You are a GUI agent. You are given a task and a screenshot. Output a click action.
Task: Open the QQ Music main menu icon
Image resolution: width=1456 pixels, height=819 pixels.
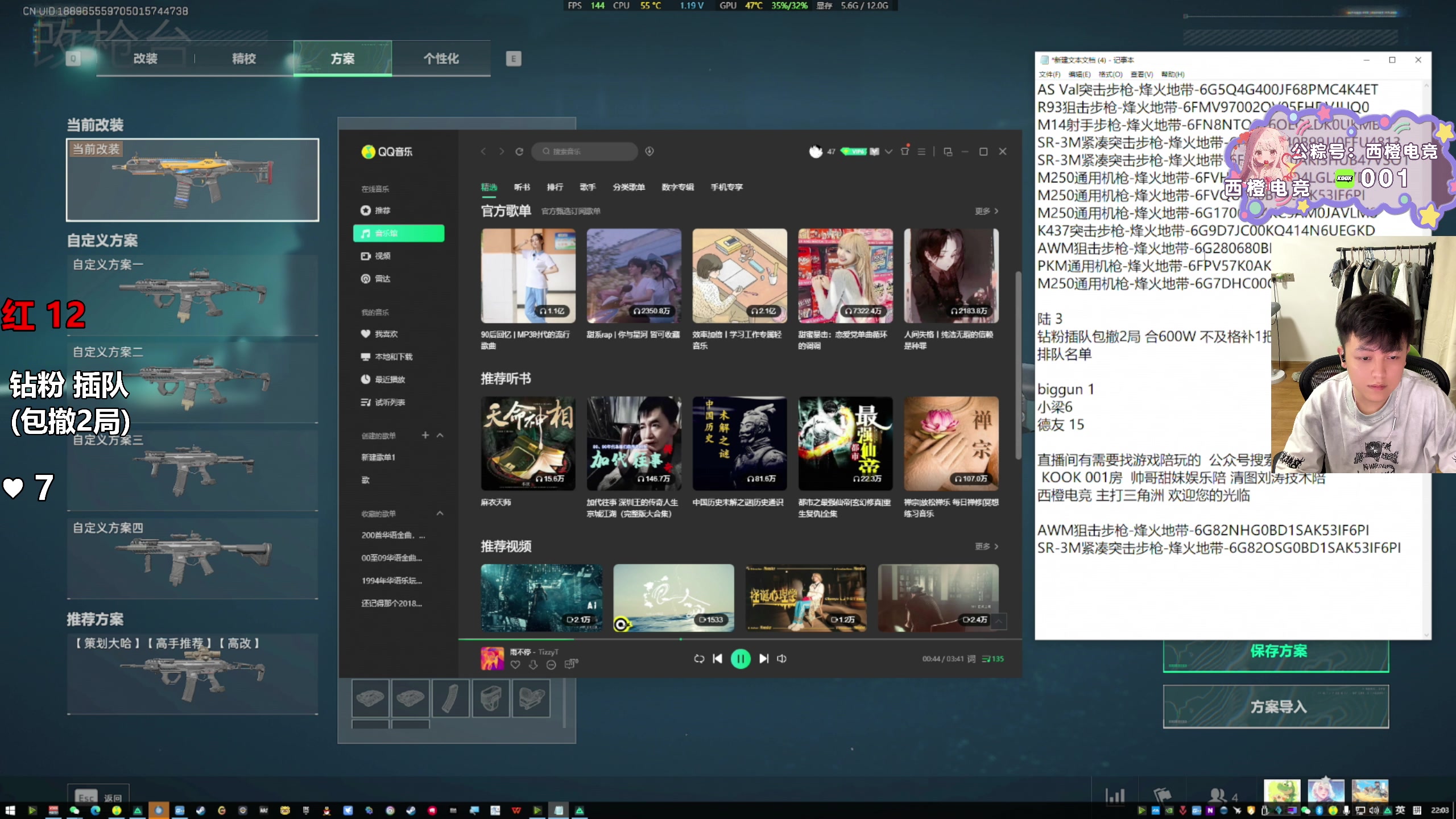(x=921, y=151)
